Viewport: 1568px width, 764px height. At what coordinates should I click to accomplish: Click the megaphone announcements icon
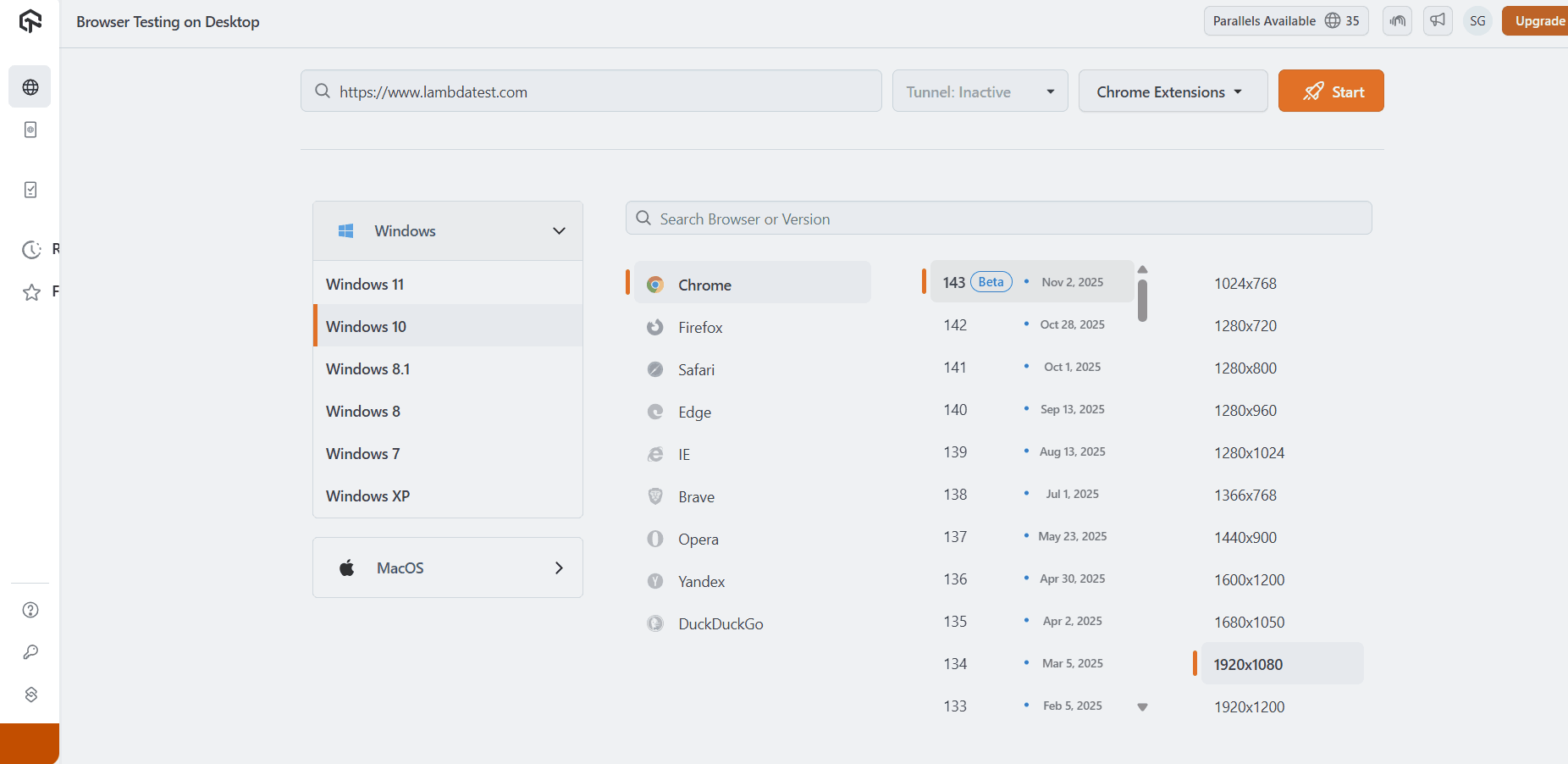pos(1438,20)
